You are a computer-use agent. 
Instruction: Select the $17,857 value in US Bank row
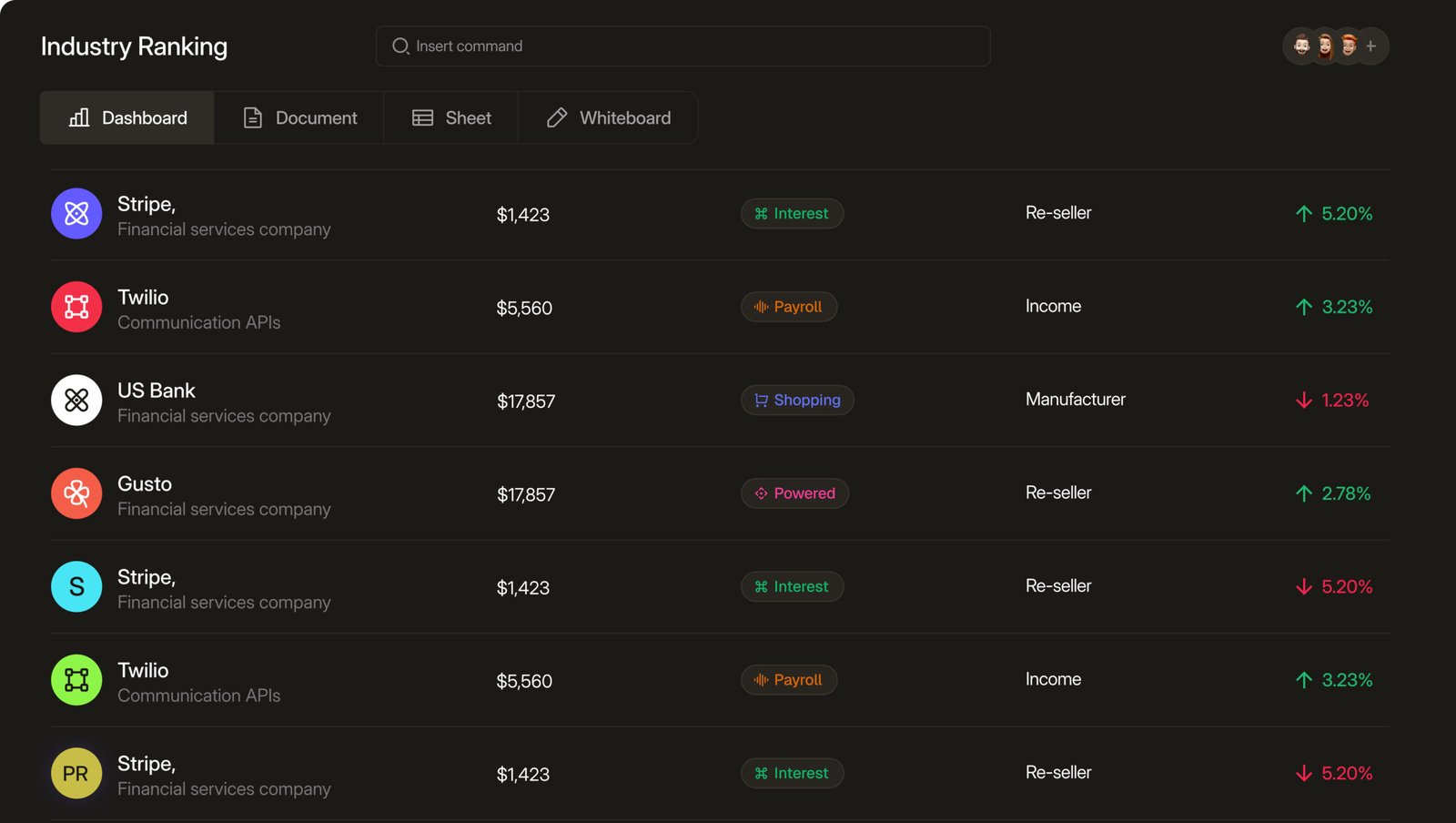tap(526, 401)
